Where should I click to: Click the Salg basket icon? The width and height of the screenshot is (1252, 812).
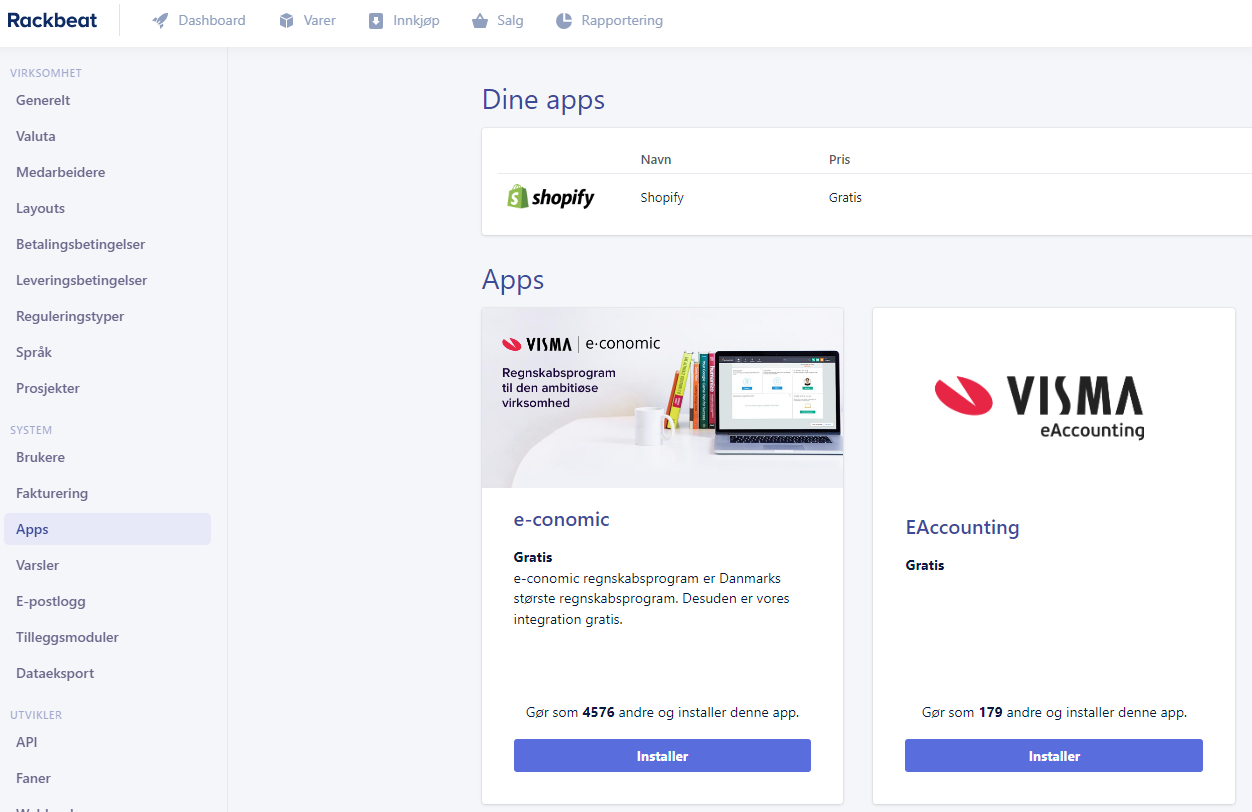(480, 20)
